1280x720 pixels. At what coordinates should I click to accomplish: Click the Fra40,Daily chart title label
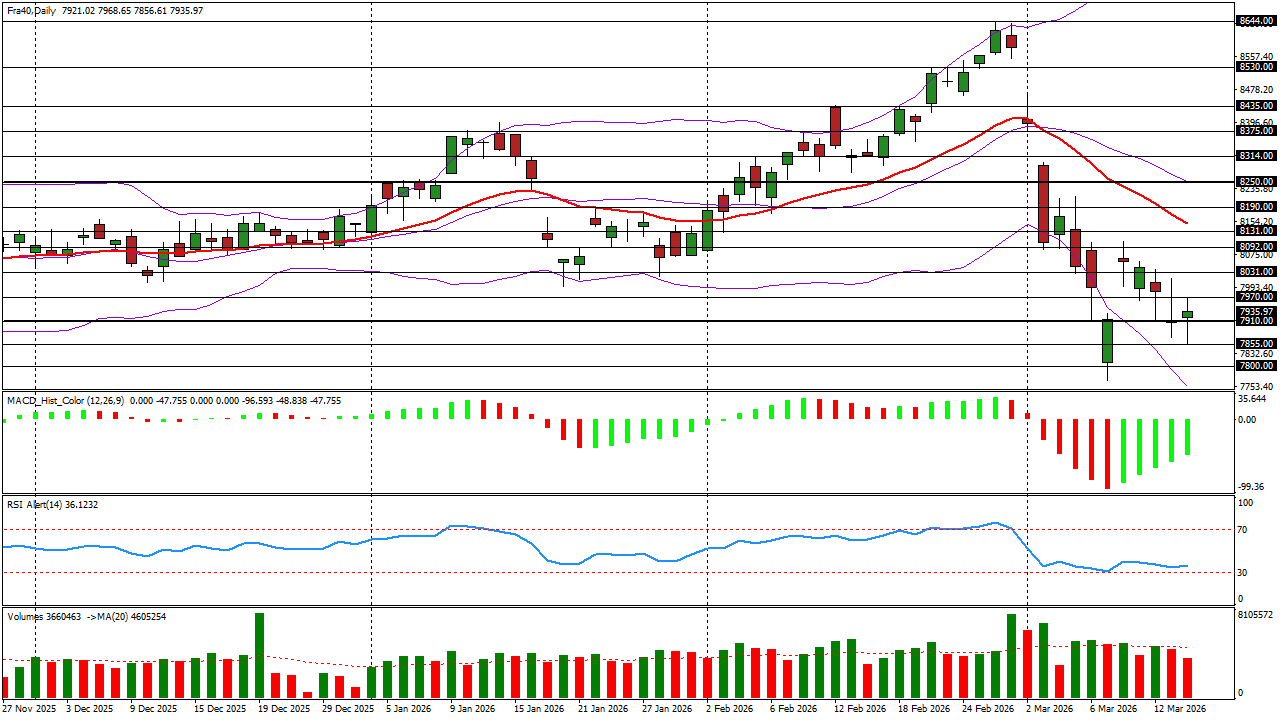tap(31, 10)
